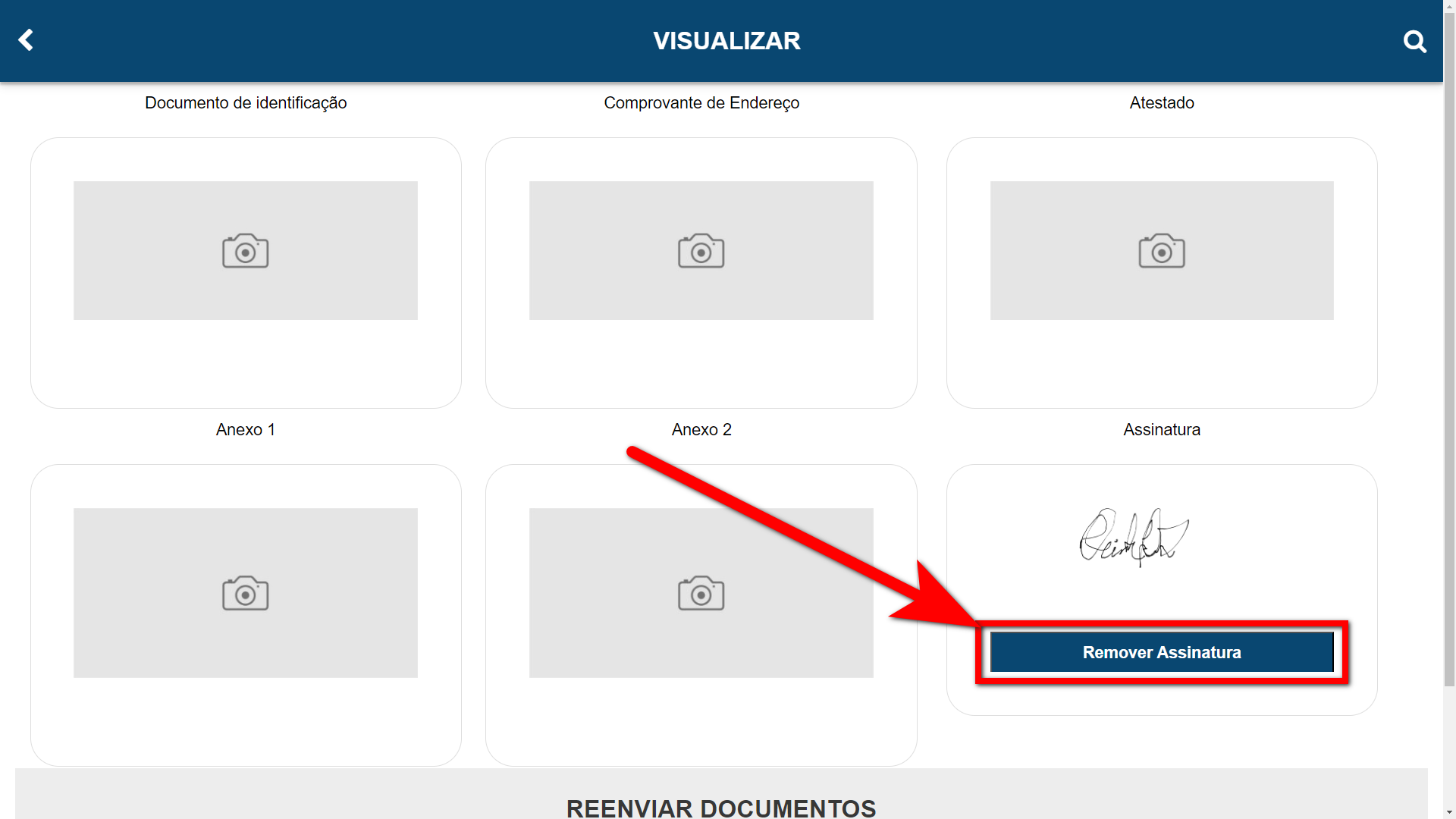Click scrollbar down arrow at bottom
1456x819 pixels.
click(x=1449, y=812)
